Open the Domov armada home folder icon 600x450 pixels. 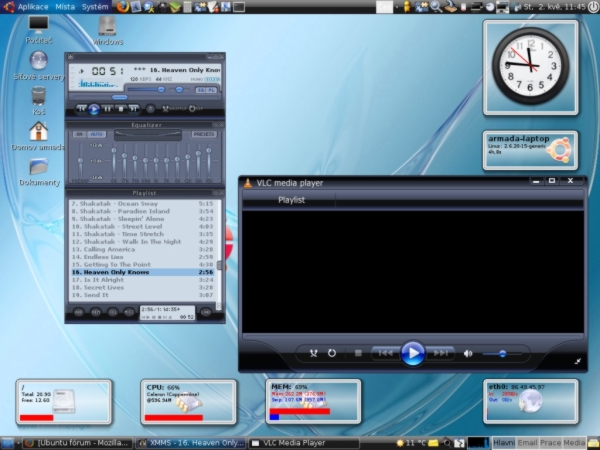(38, 136)
